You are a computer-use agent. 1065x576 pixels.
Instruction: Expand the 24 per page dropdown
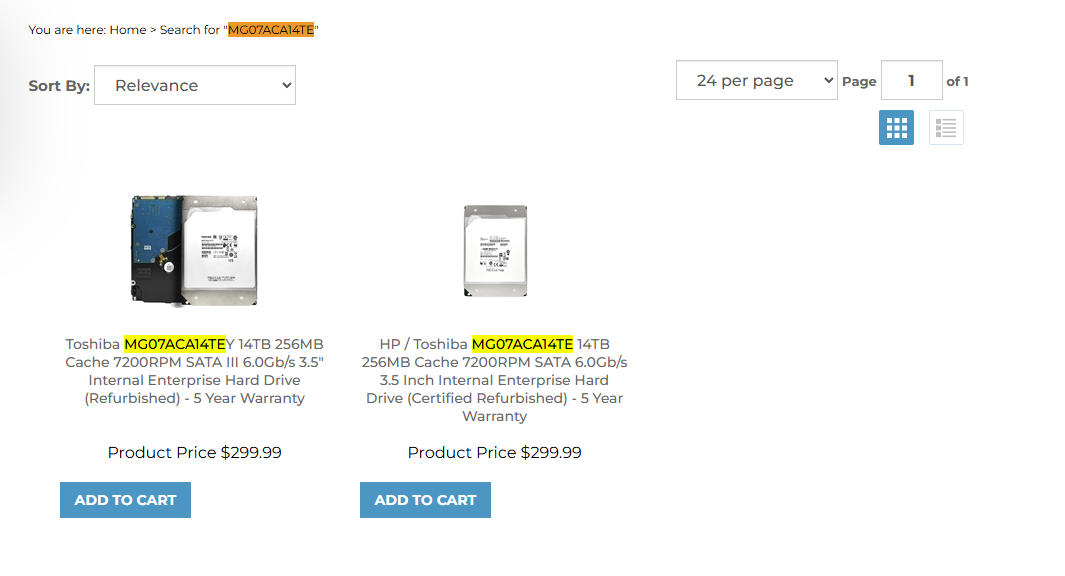757,81
